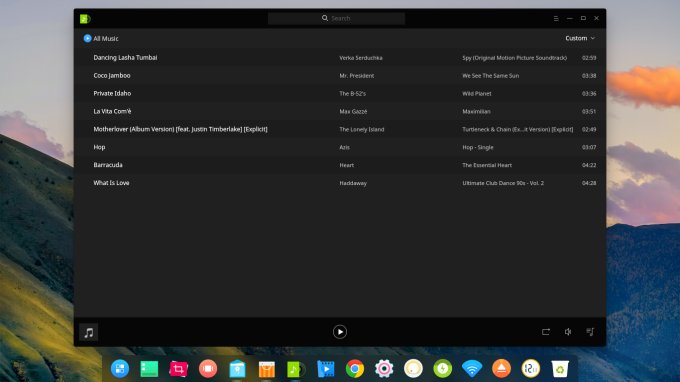Click album The Essential Heart
Image resolution: width=680 pixels, height=382 pixels.
coord(487,165)
